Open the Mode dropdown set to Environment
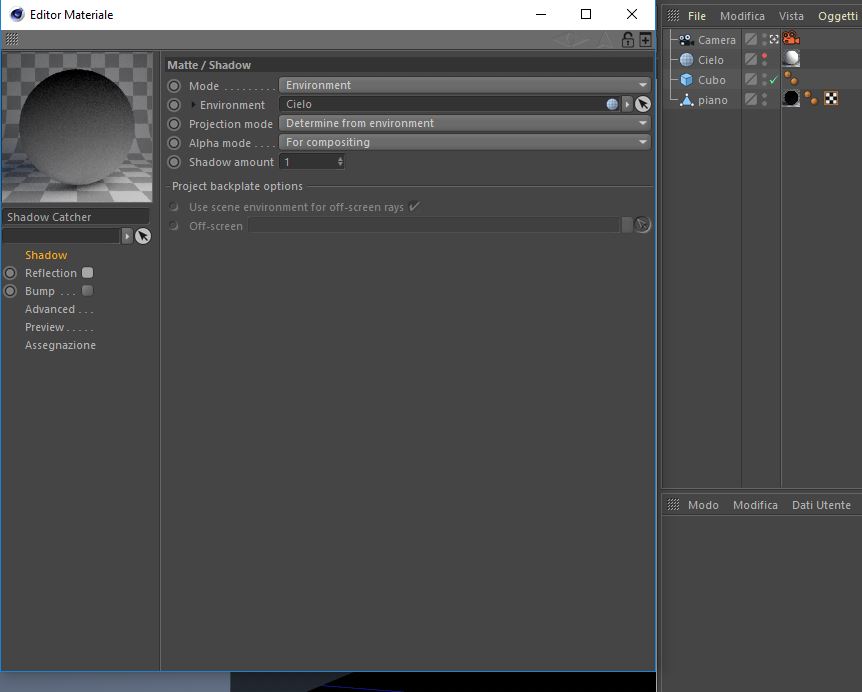 pos(465,85)
